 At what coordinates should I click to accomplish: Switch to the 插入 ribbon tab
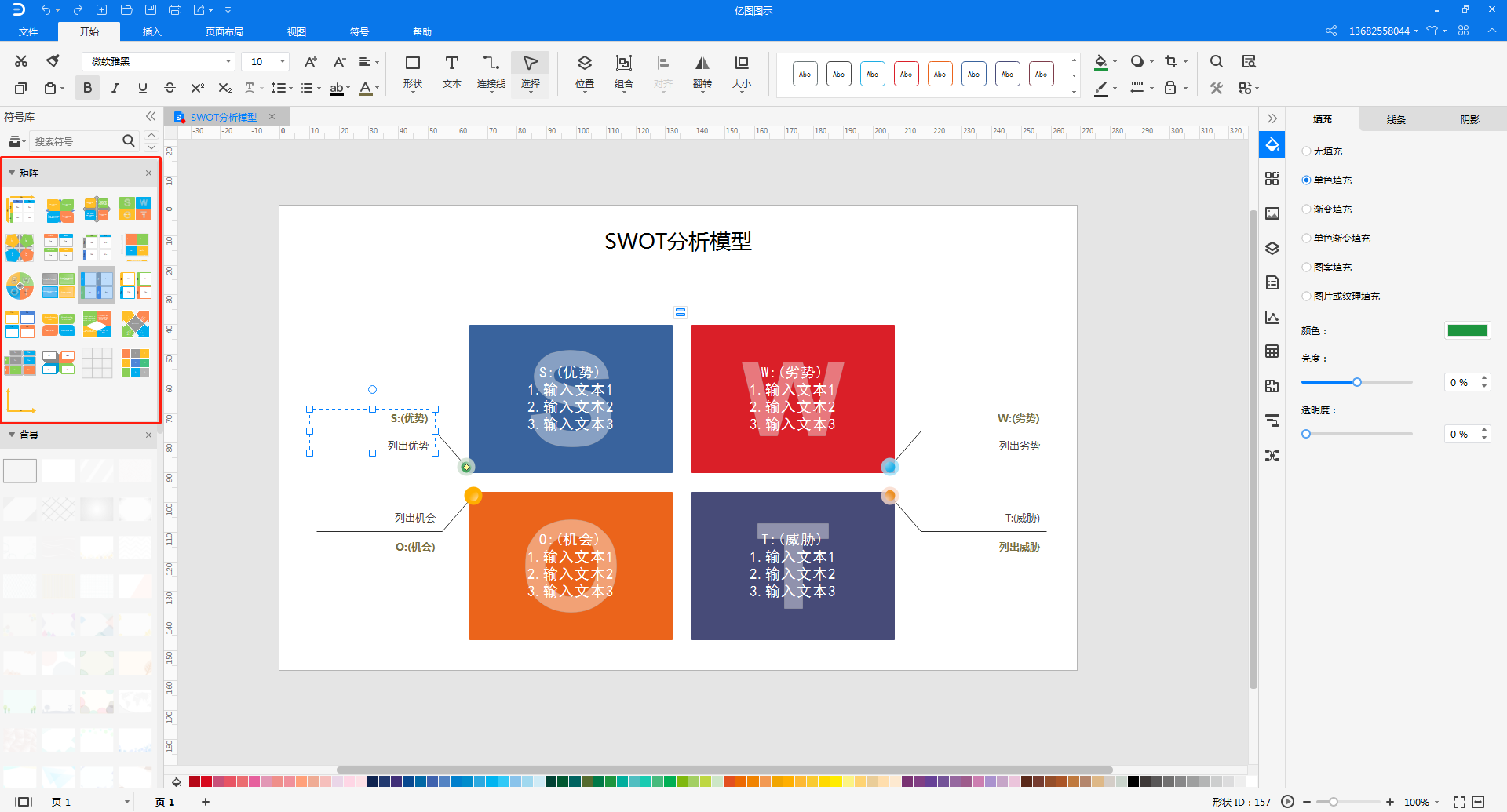click(x=151, y=31)
